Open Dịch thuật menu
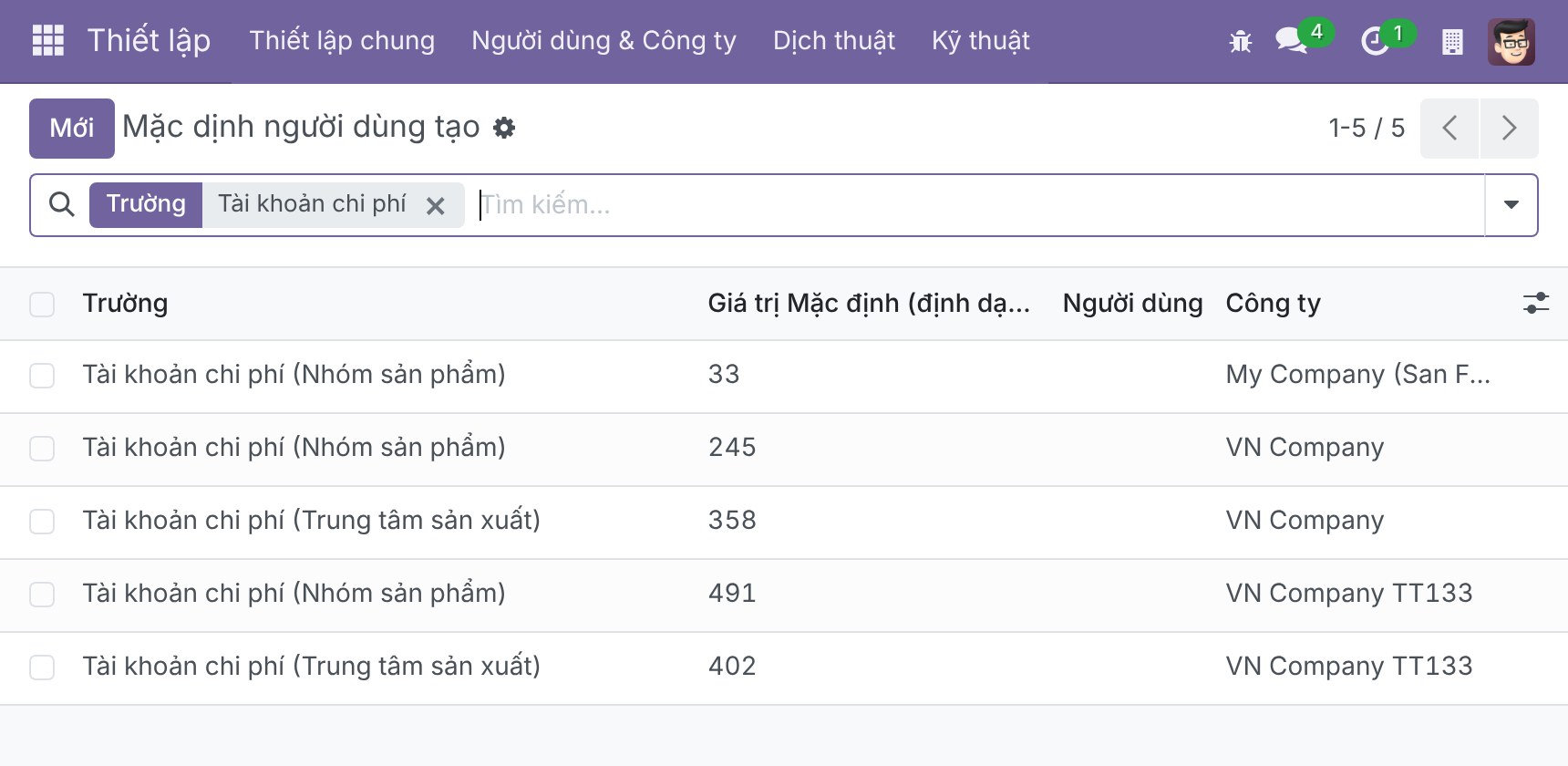This screenshot has width=1568, height=766. 834,41
